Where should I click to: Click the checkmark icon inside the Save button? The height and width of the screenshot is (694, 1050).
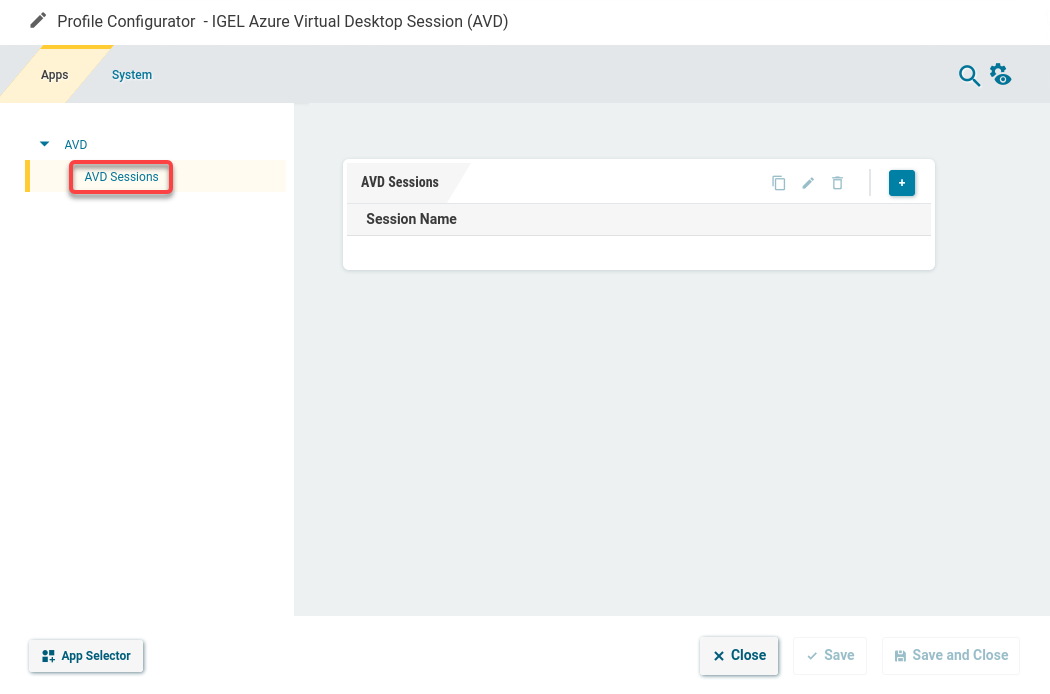pyautogui.click(x=813, y=655)
